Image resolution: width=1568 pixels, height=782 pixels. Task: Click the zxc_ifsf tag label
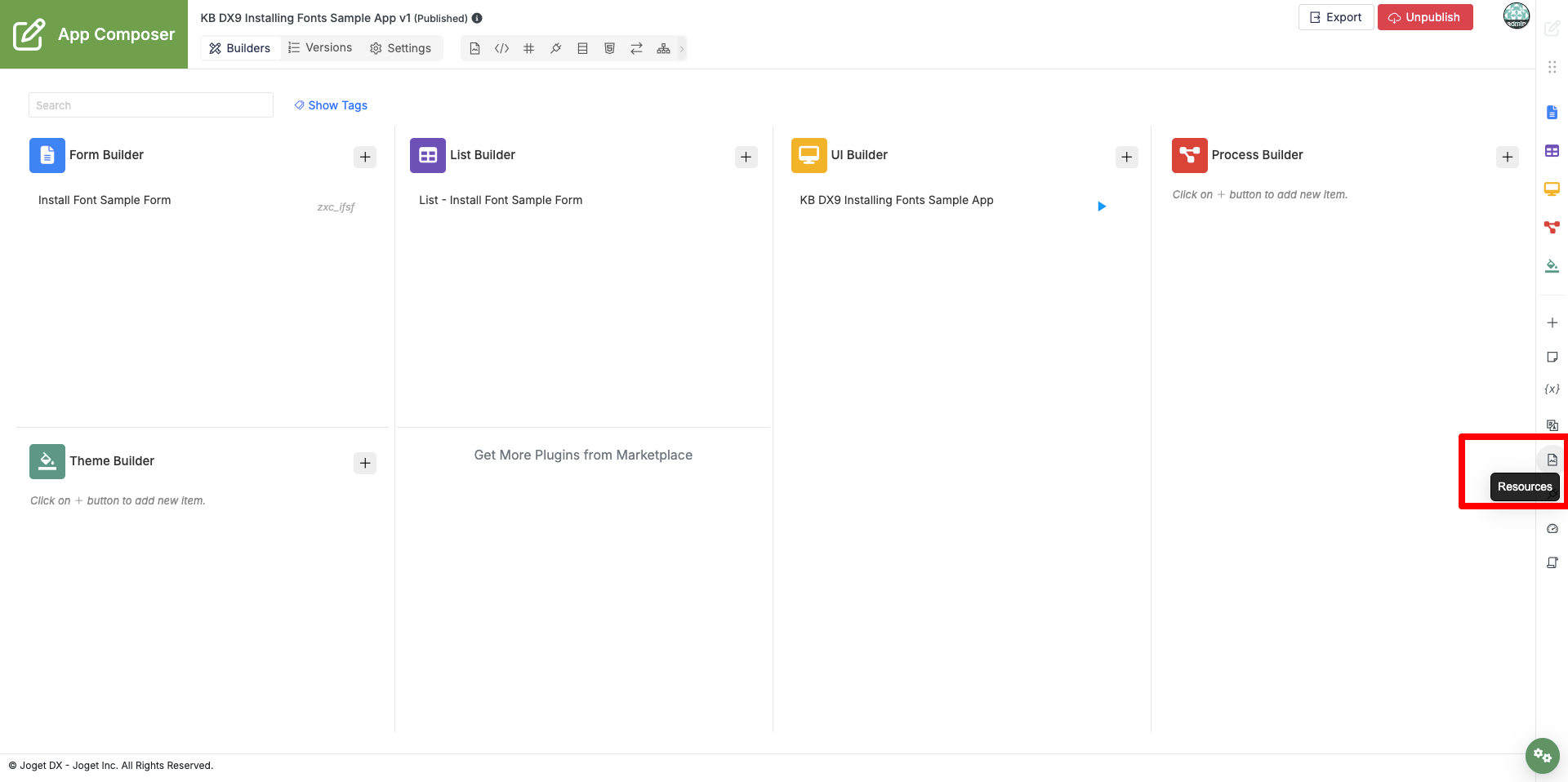(x=336, y=207)
